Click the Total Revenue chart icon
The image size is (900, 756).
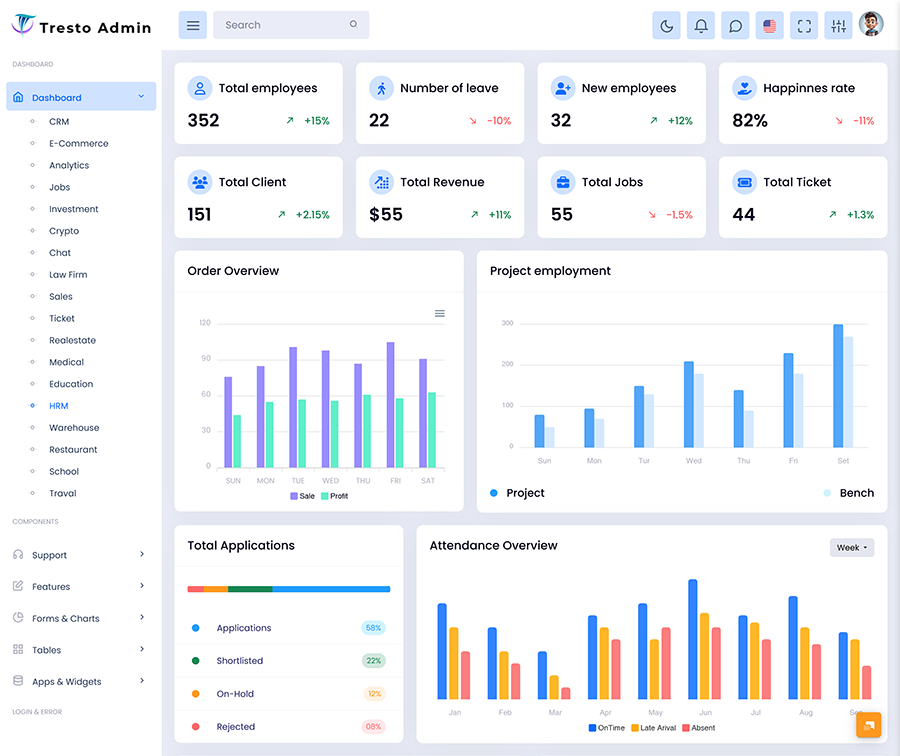381,183
